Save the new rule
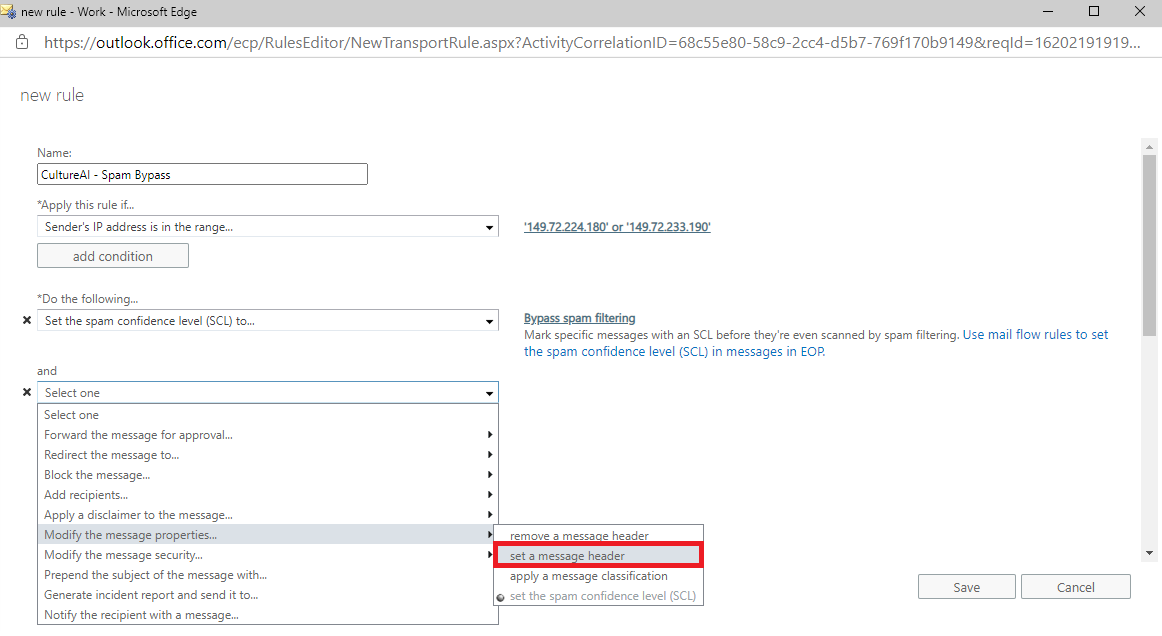The image size is (1162, 636). point(966,587)
